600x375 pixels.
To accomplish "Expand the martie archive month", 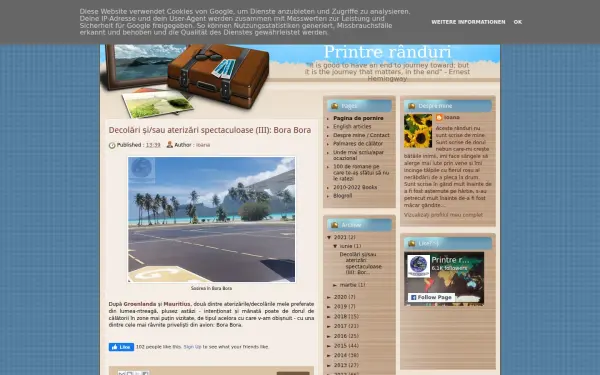I will (x=335, y=285).
